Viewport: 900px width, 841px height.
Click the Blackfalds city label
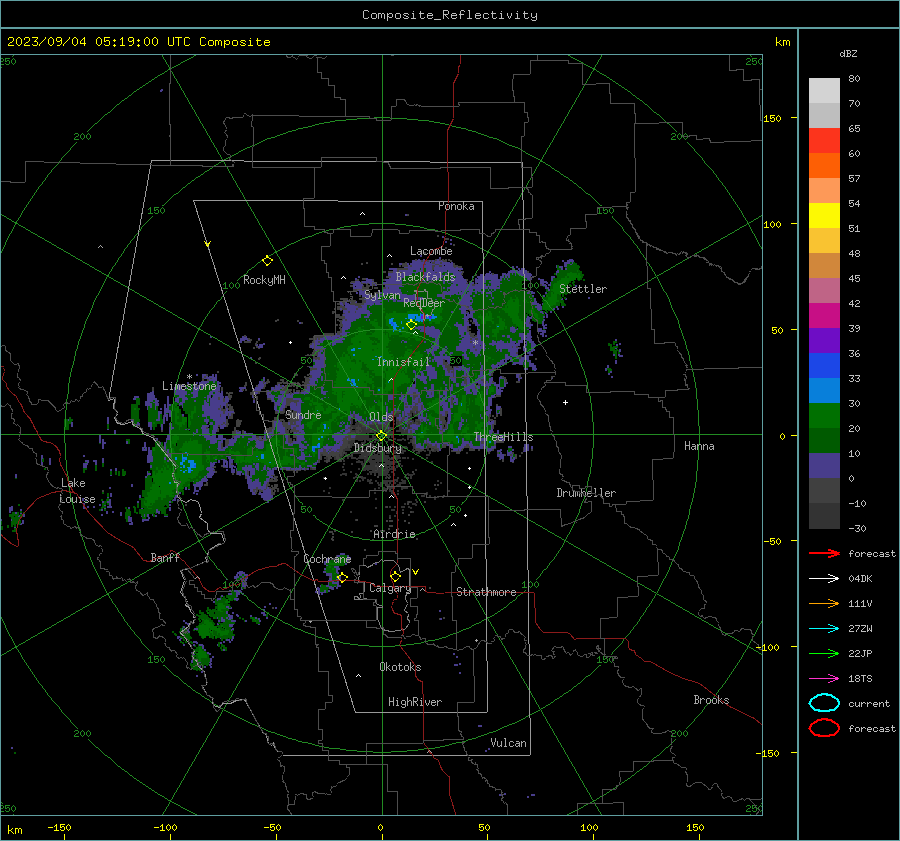point(425,277)
